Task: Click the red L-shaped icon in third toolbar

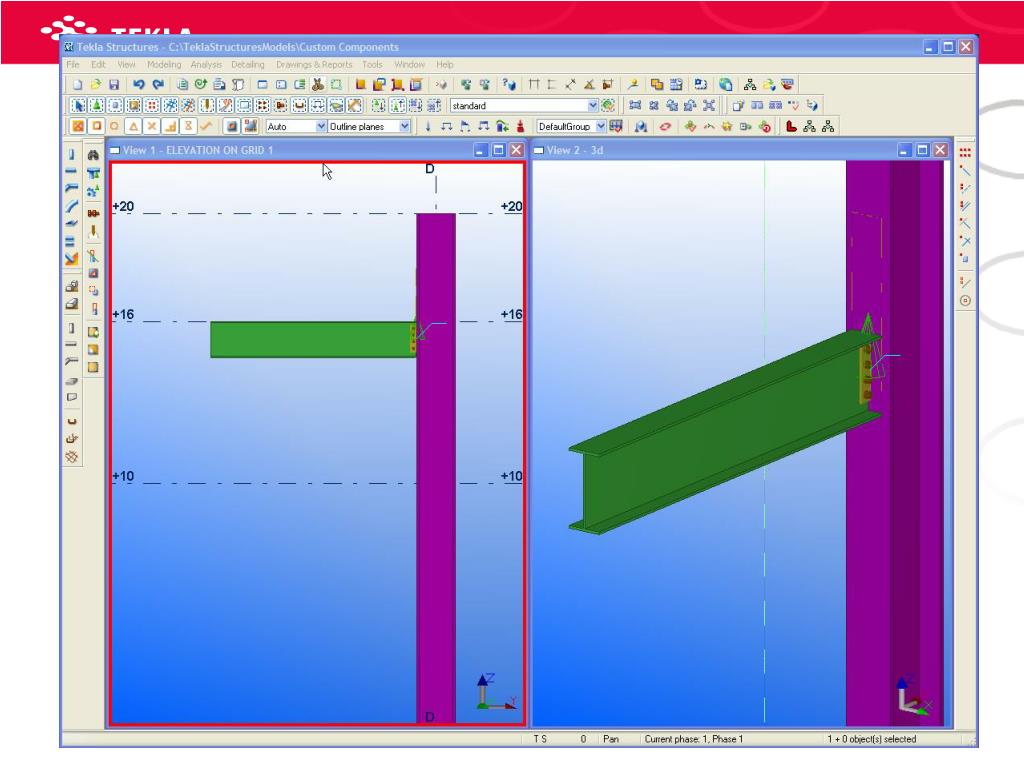Action: [x=792, y=126]
